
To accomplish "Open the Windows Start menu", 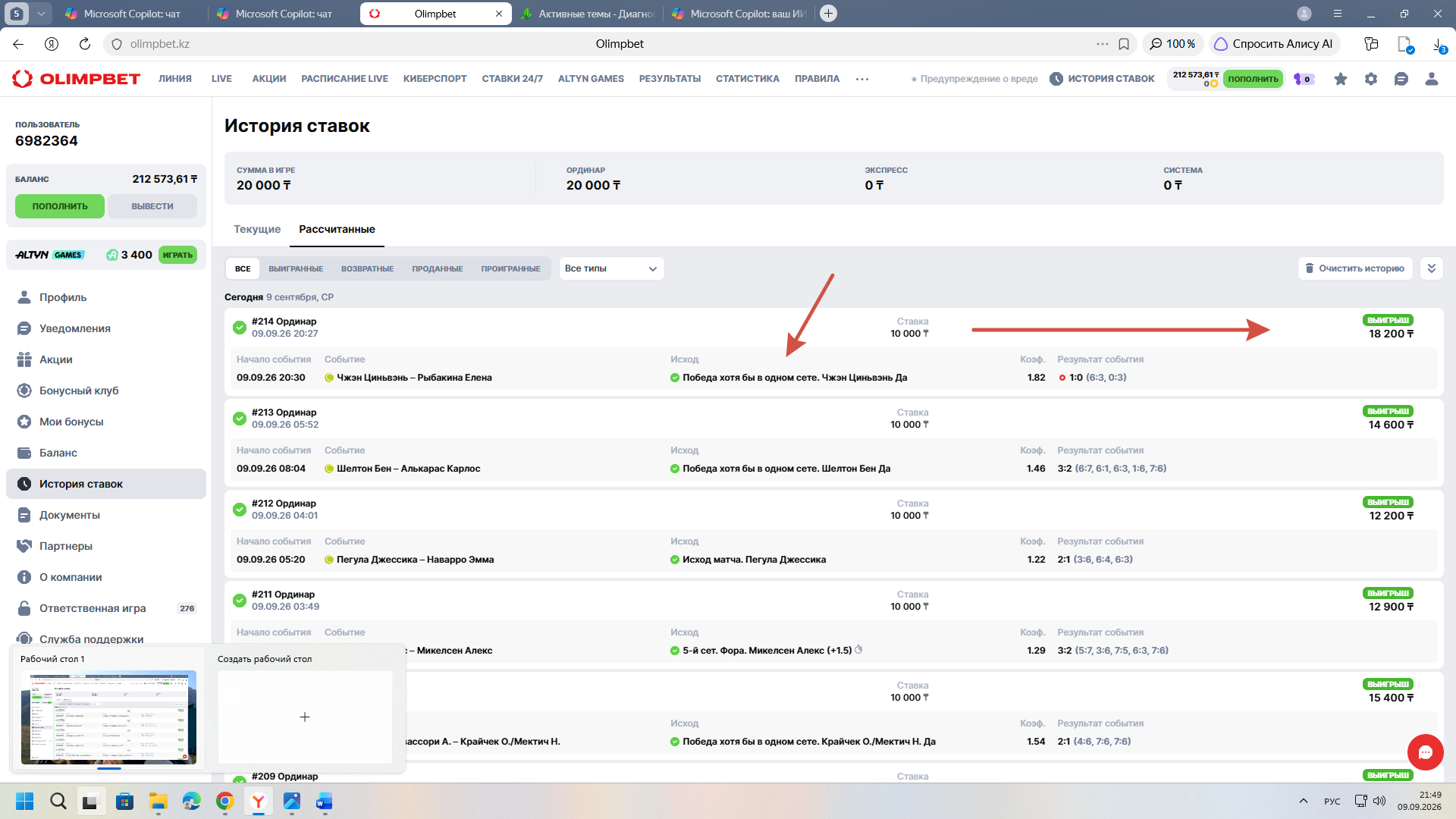I will tap(25, 802).
